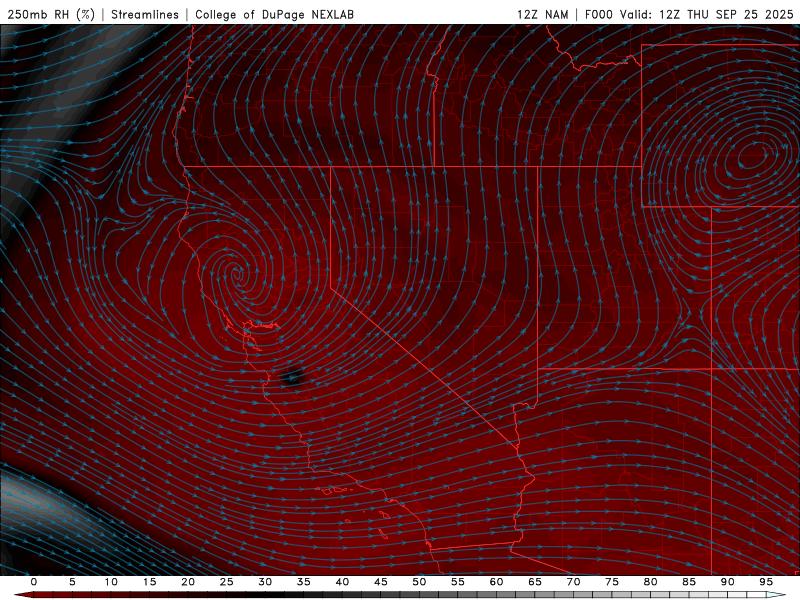This screenshot has height=600, width=800.
Task: Click the '35' value on color scale
Action: 304,582
